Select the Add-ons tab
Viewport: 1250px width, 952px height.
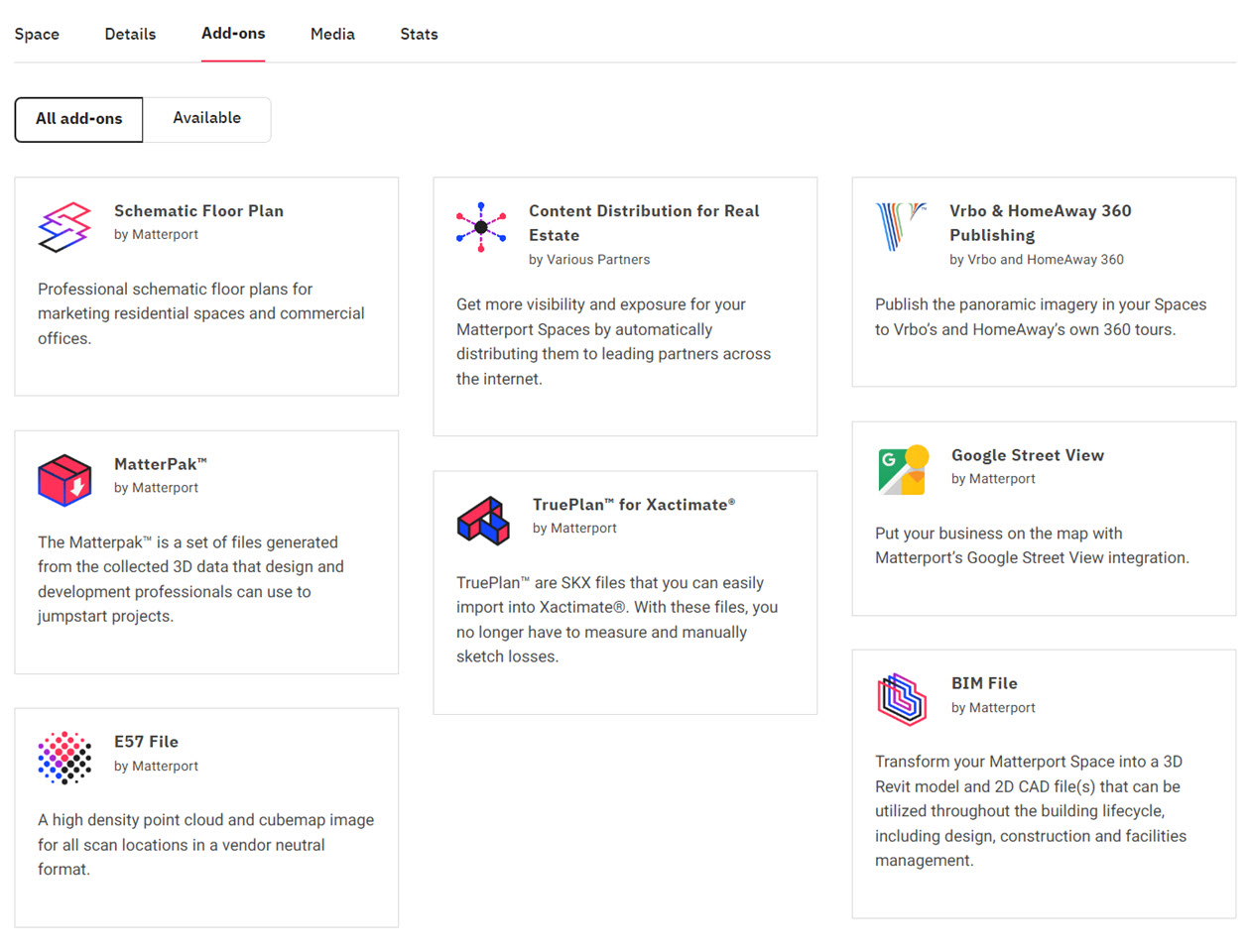(x=233, y=34)
